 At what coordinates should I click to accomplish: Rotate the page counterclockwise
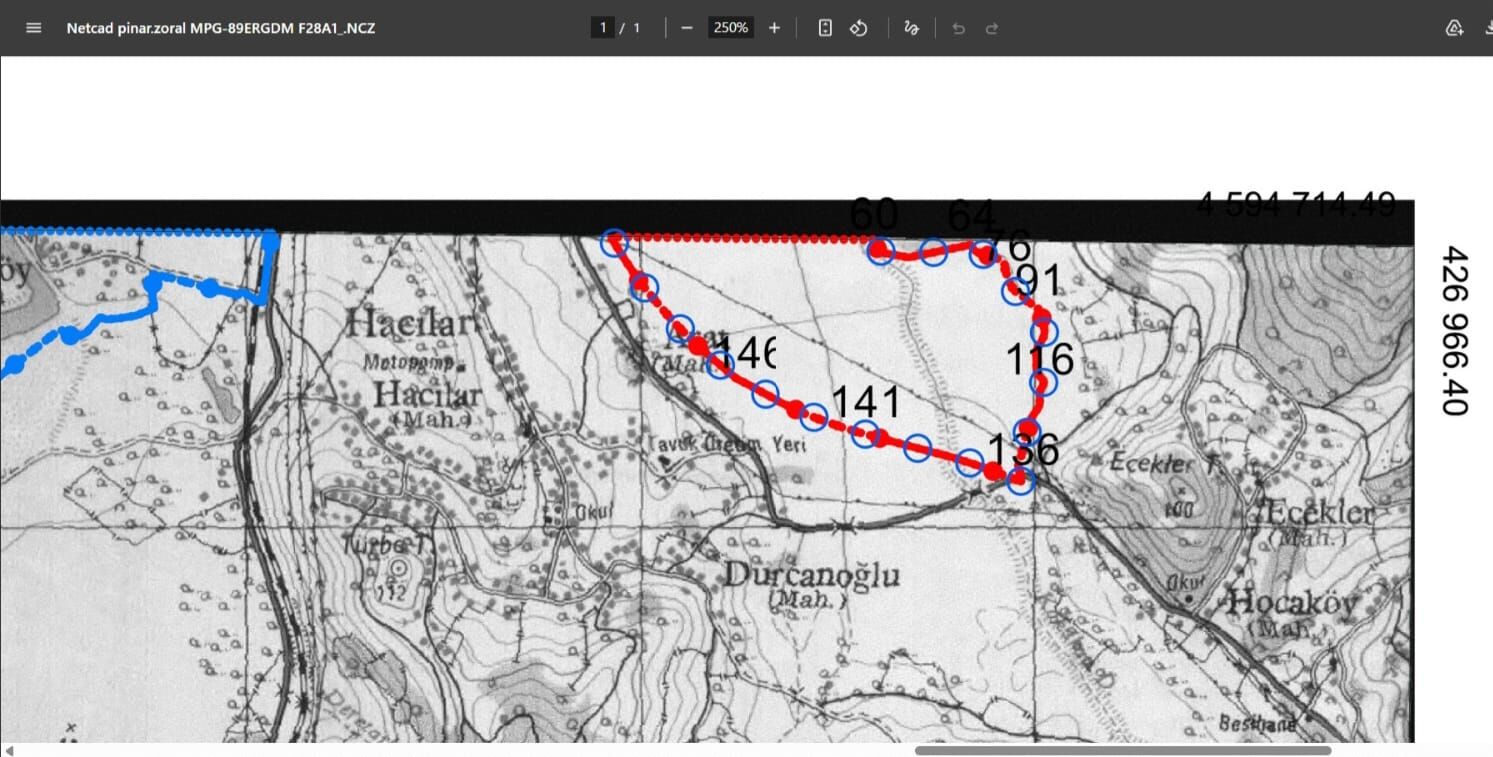(x=858, y=28)
